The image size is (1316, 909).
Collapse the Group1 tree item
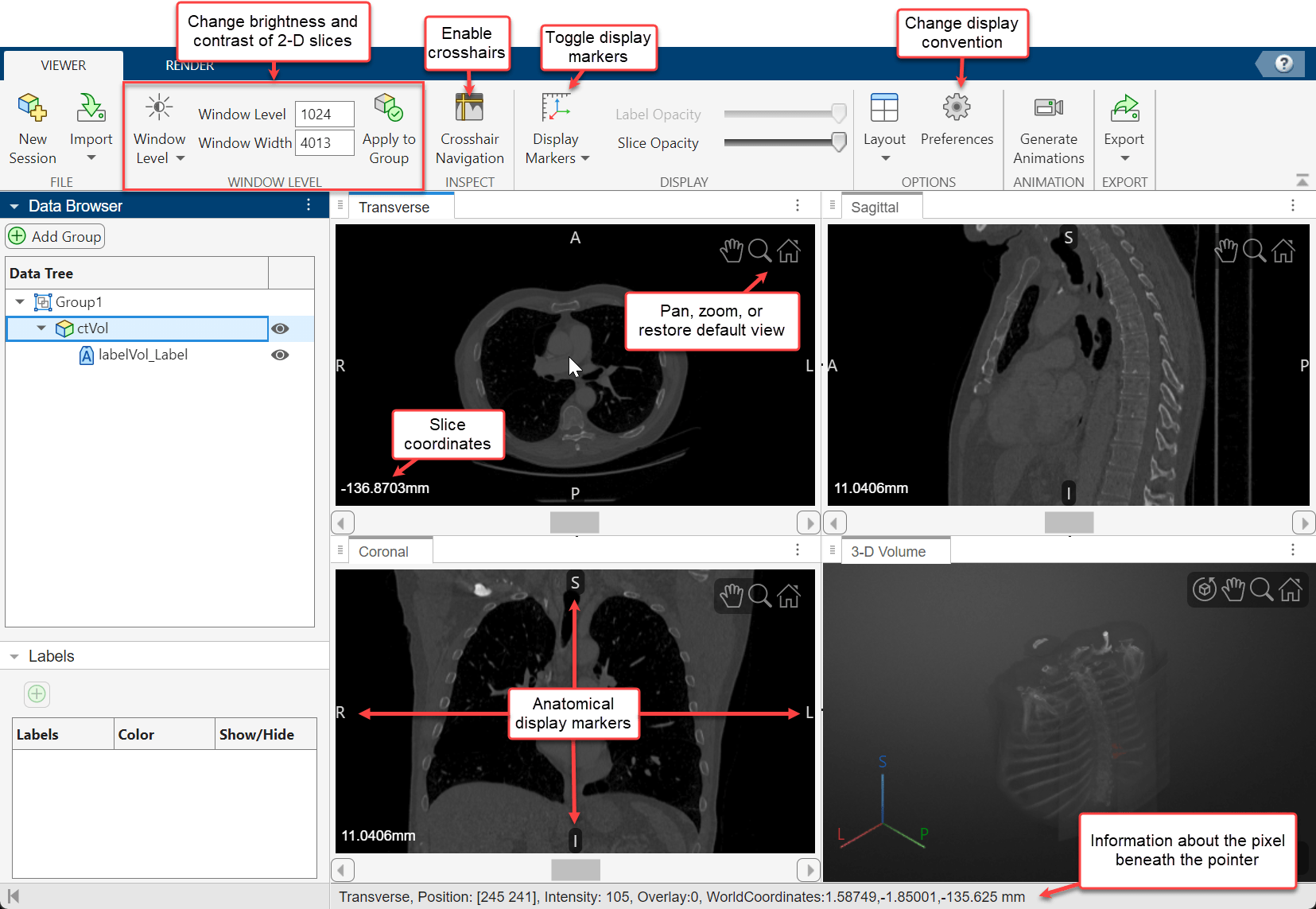[19, 302]
